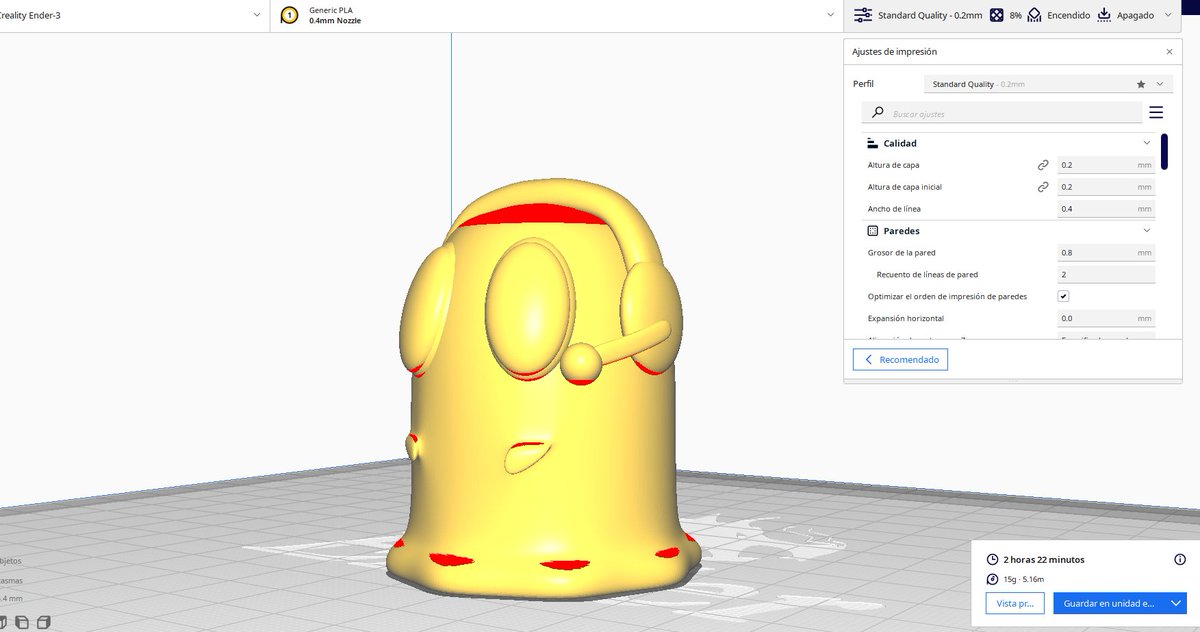Click the Vista previa button

pyautogui.click(x=1015, y=603)
